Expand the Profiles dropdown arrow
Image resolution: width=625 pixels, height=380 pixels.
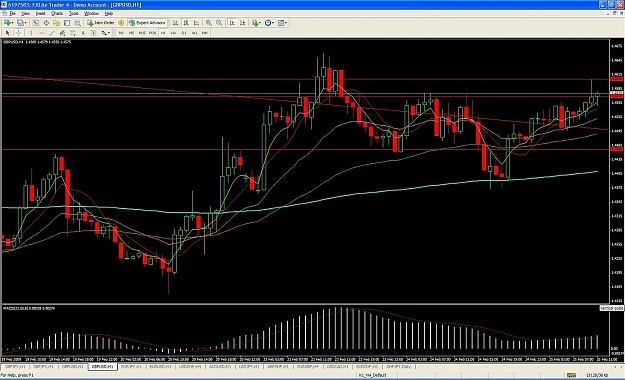tap(26, 23)
